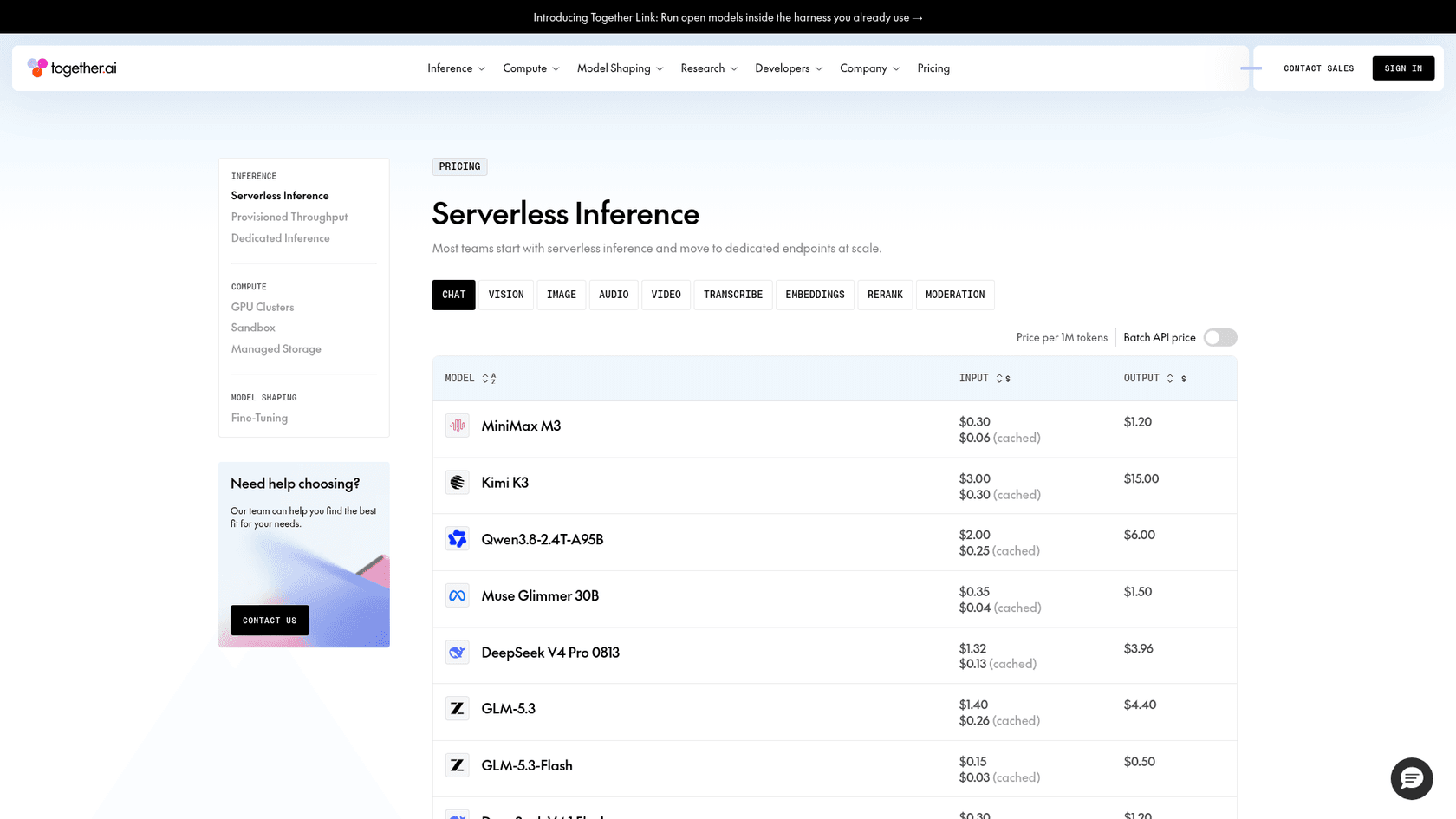Expand the Inference nav dropdown
Screen dimensions: 1456x819
[x=456, y=68]
